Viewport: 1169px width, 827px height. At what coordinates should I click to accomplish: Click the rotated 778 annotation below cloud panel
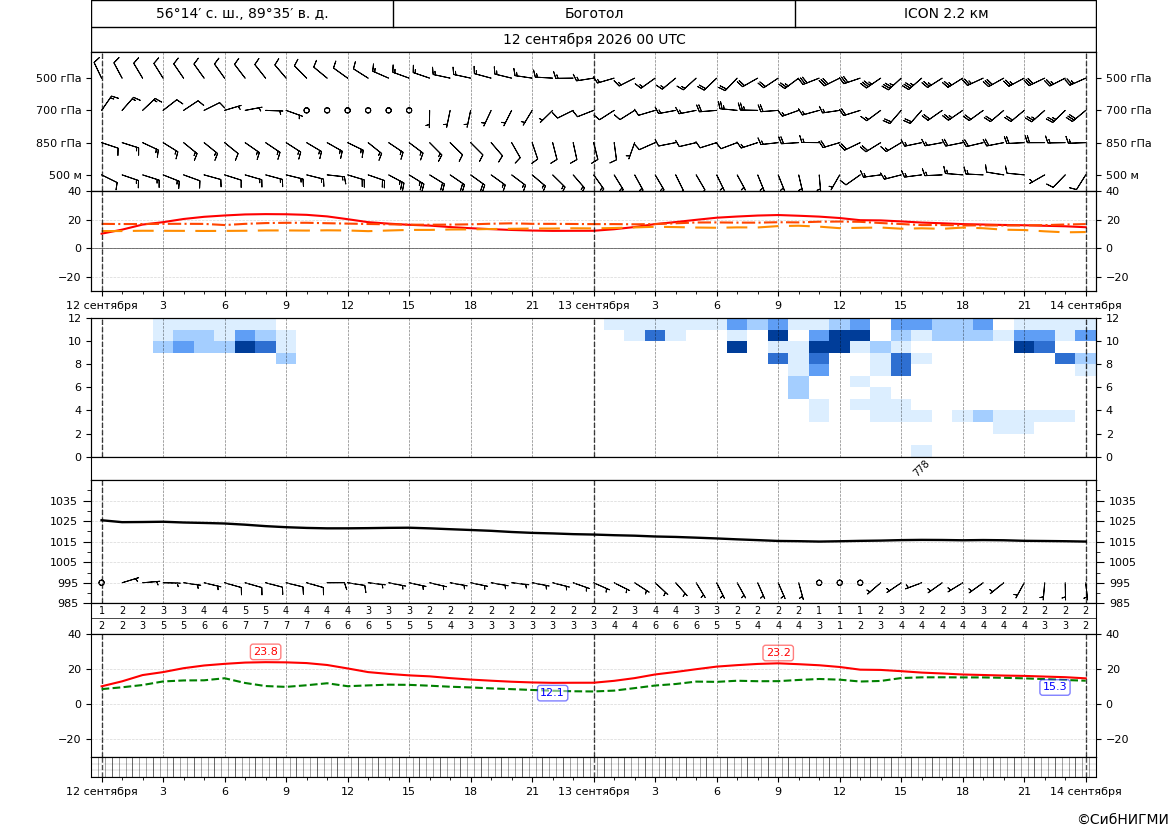pos(921,468)
